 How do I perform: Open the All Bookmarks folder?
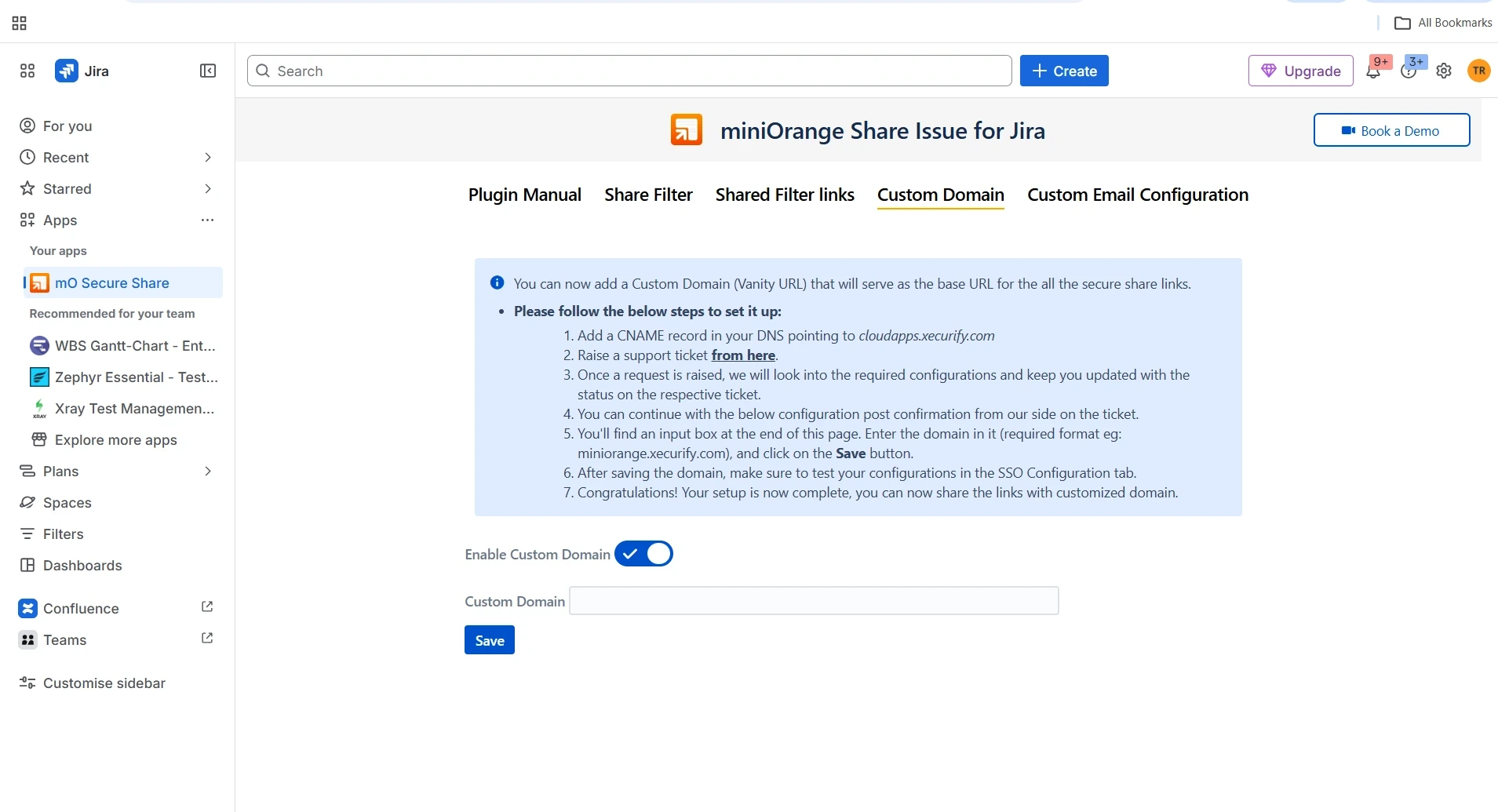click(x=1443, y=23)
